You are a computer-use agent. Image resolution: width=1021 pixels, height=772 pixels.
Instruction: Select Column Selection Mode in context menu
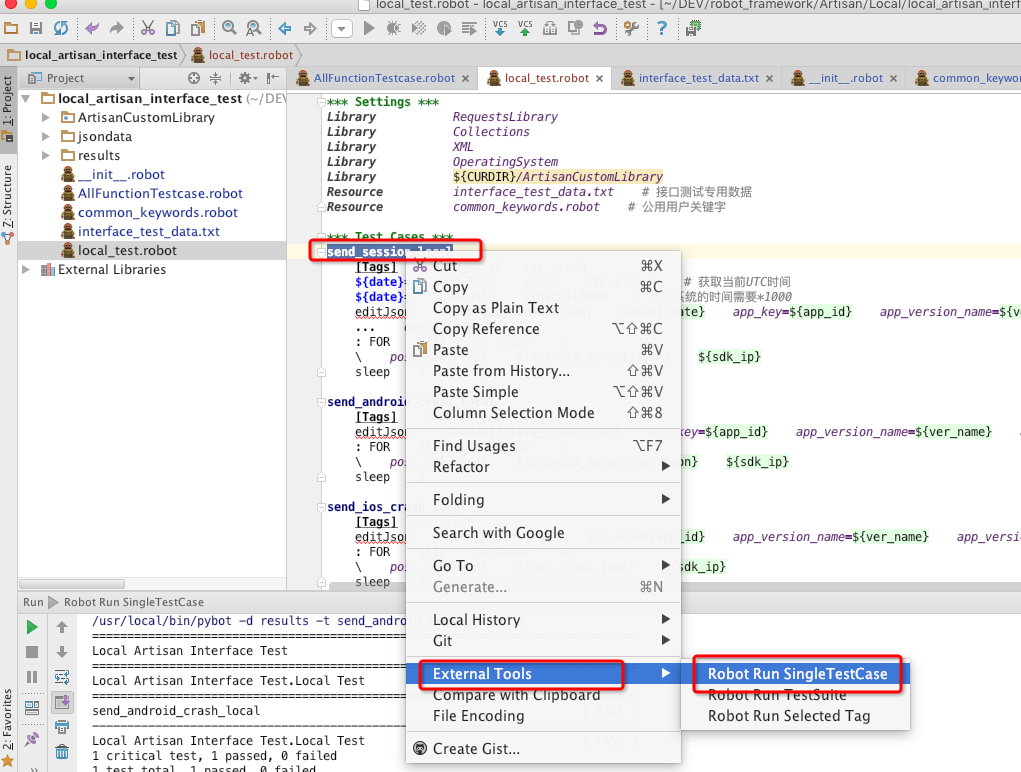click(x=513, y=413)
